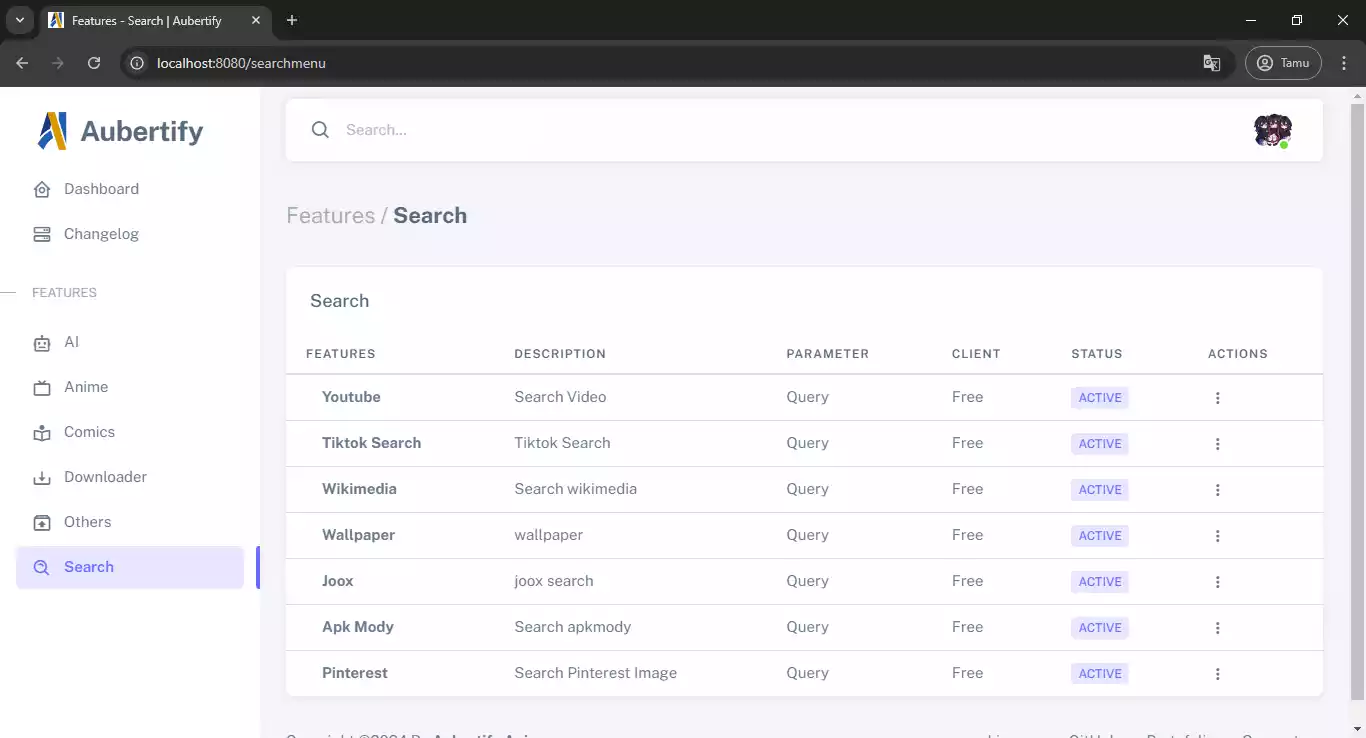This screenshot has width=1366, height=738.
Task: Open actions menu for Wallpaper row
Action: tap(1217, 536)
